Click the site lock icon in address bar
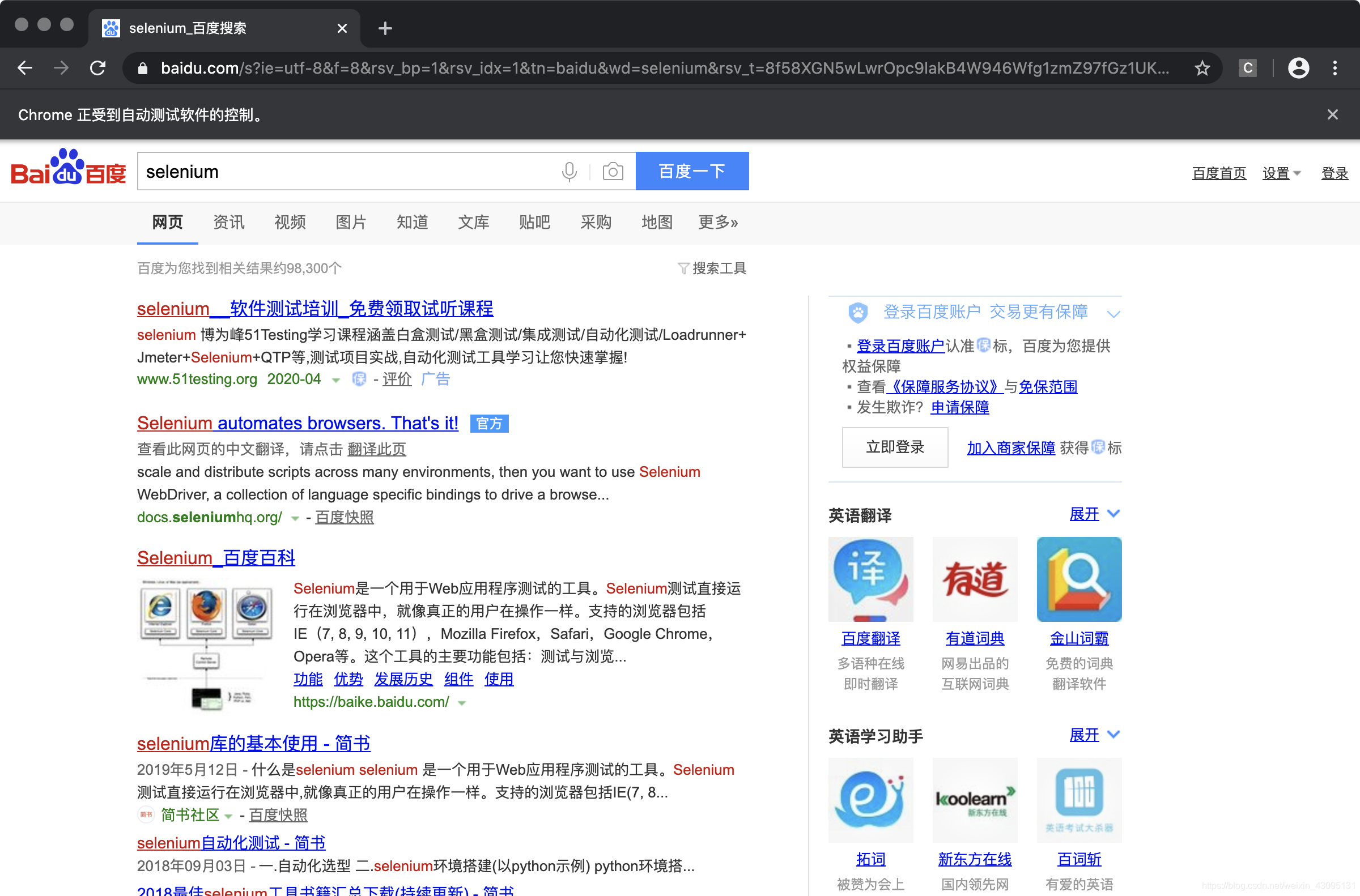This screenshot has height=896, width=1360. pyautogui.click(x=143, y=68)
